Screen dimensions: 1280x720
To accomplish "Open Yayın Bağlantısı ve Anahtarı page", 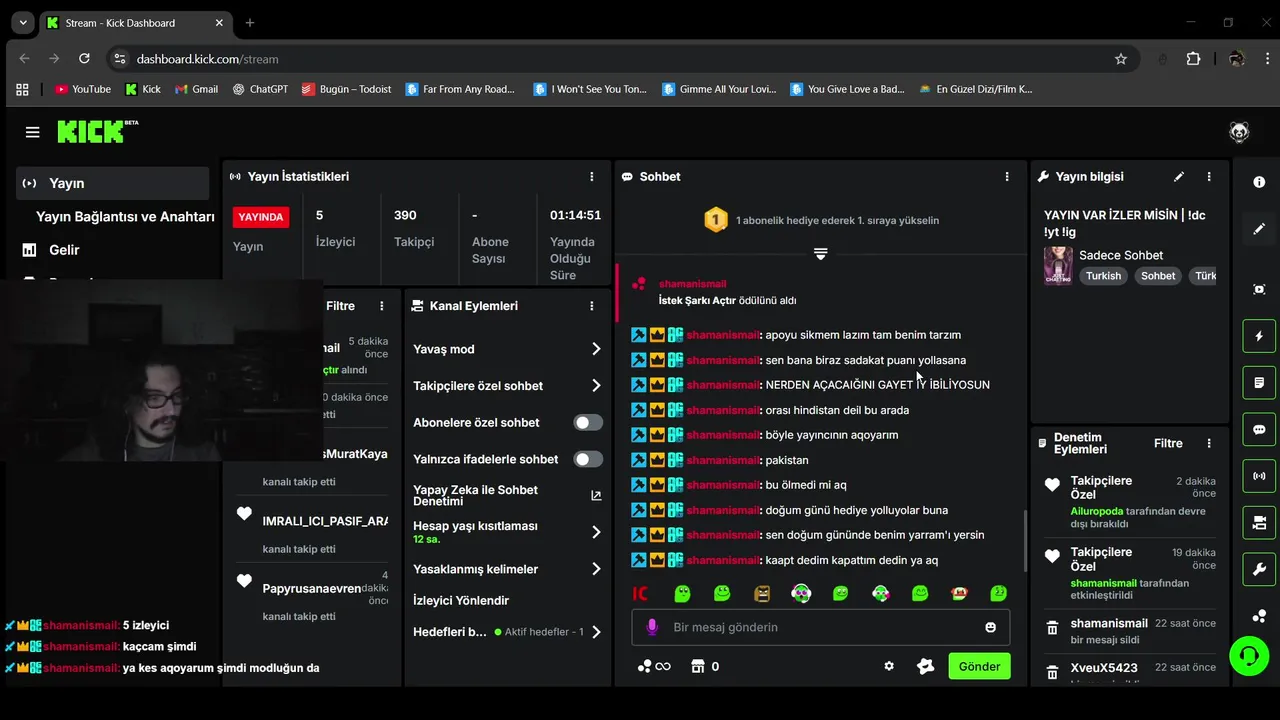I will click(x=125, y=216).
